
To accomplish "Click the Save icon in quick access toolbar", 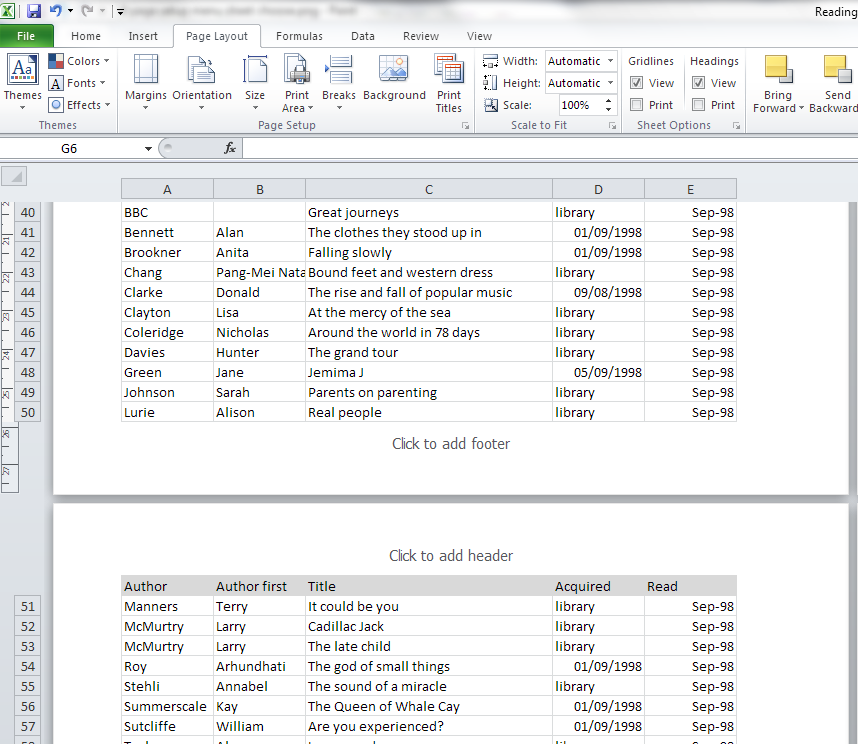I will pos(34,12).
